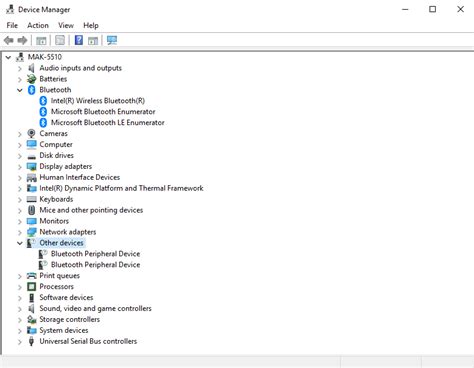474x368 pixels.
Task: Click the Display adapters icon
Action: pyautogui.click(x=31, y=166)
